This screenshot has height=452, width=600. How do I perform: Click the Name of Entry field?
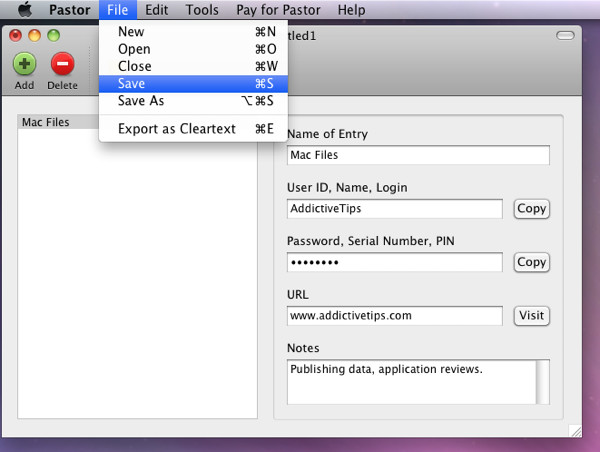(418, 155)
